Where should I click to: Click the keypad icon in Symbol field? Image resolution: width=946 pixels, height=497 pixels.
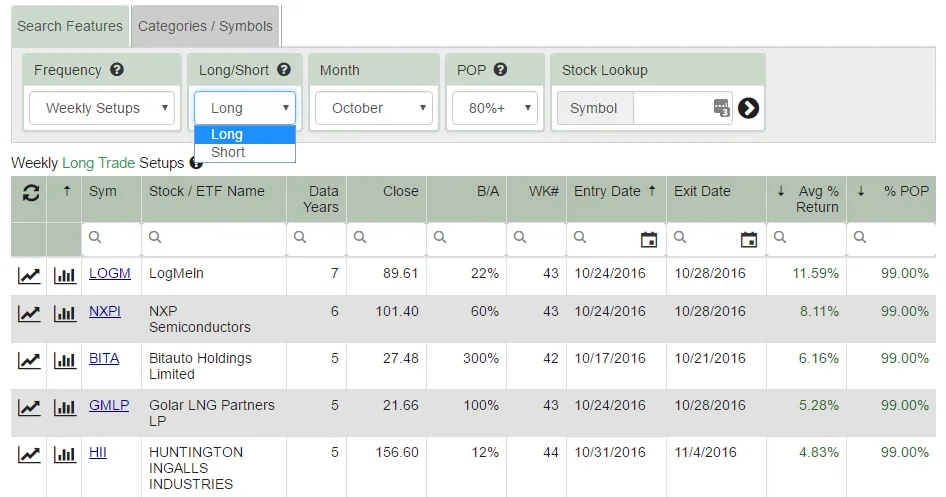(x=721, y=108)
